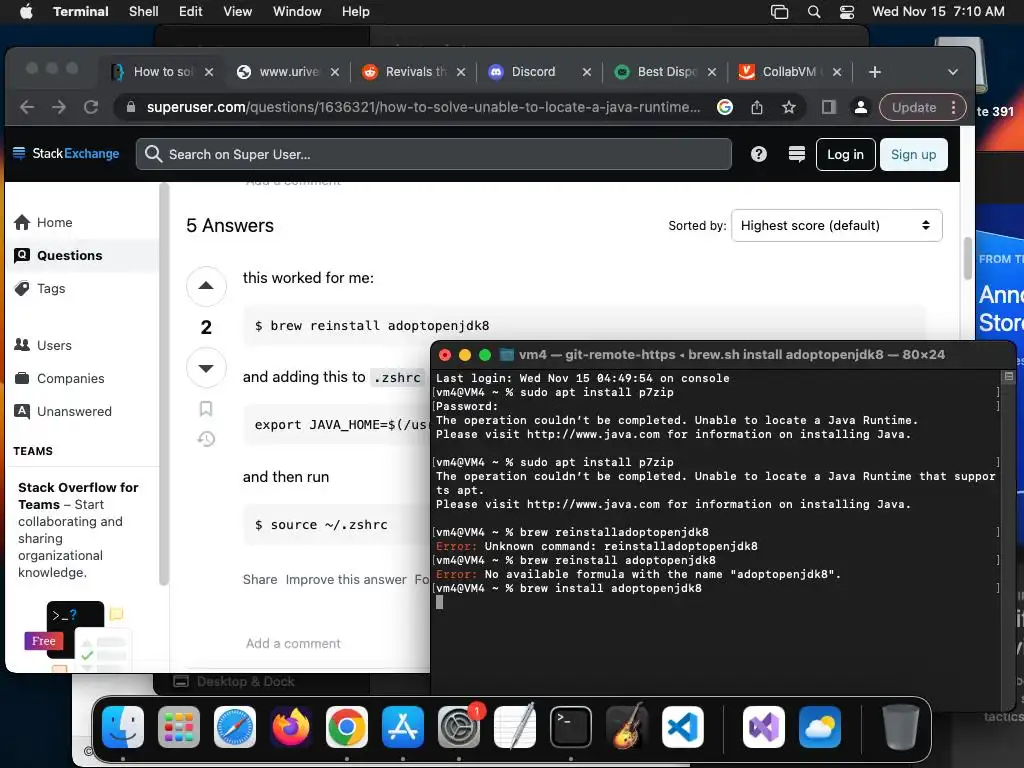Open Google Chrome from the Dock

347,727
